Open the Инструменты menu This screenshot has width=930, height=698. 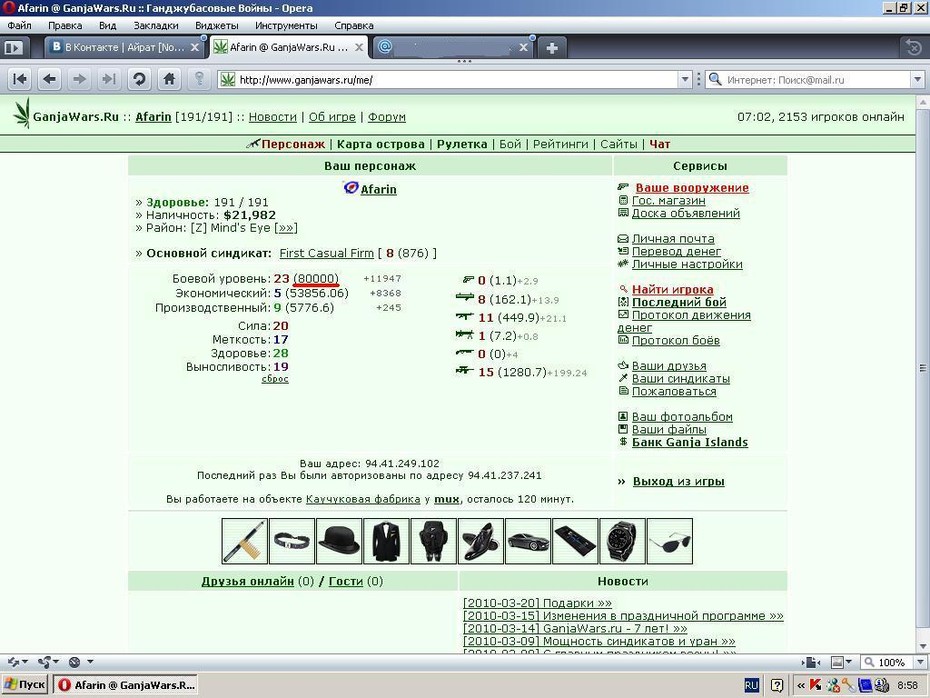pyautogui.click(x=286, y=26)
